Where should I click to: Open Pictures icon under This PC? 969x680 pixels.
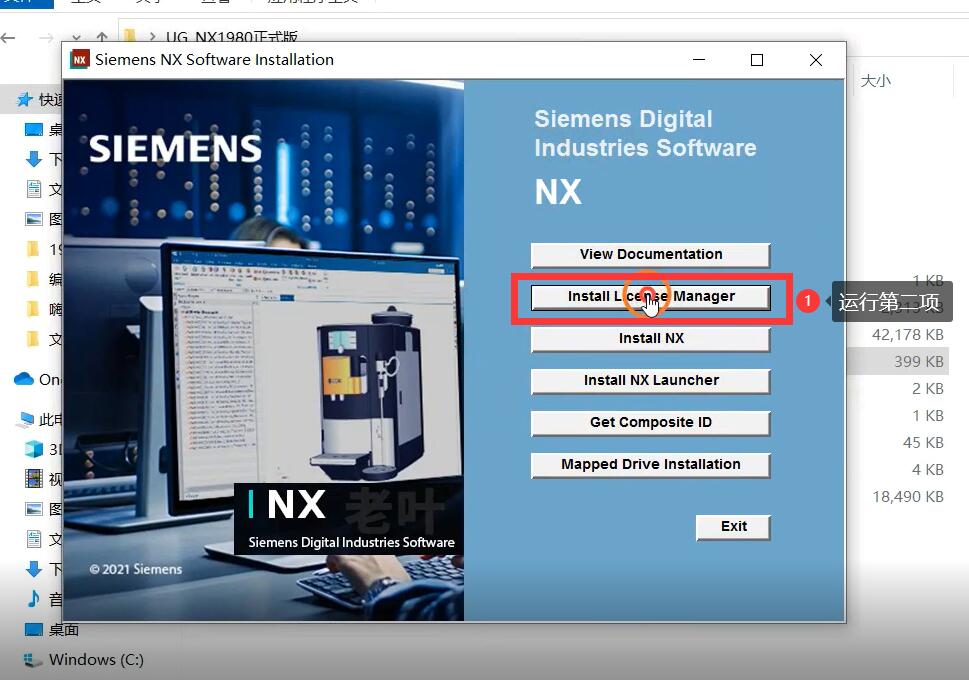(x=33, y=509)
